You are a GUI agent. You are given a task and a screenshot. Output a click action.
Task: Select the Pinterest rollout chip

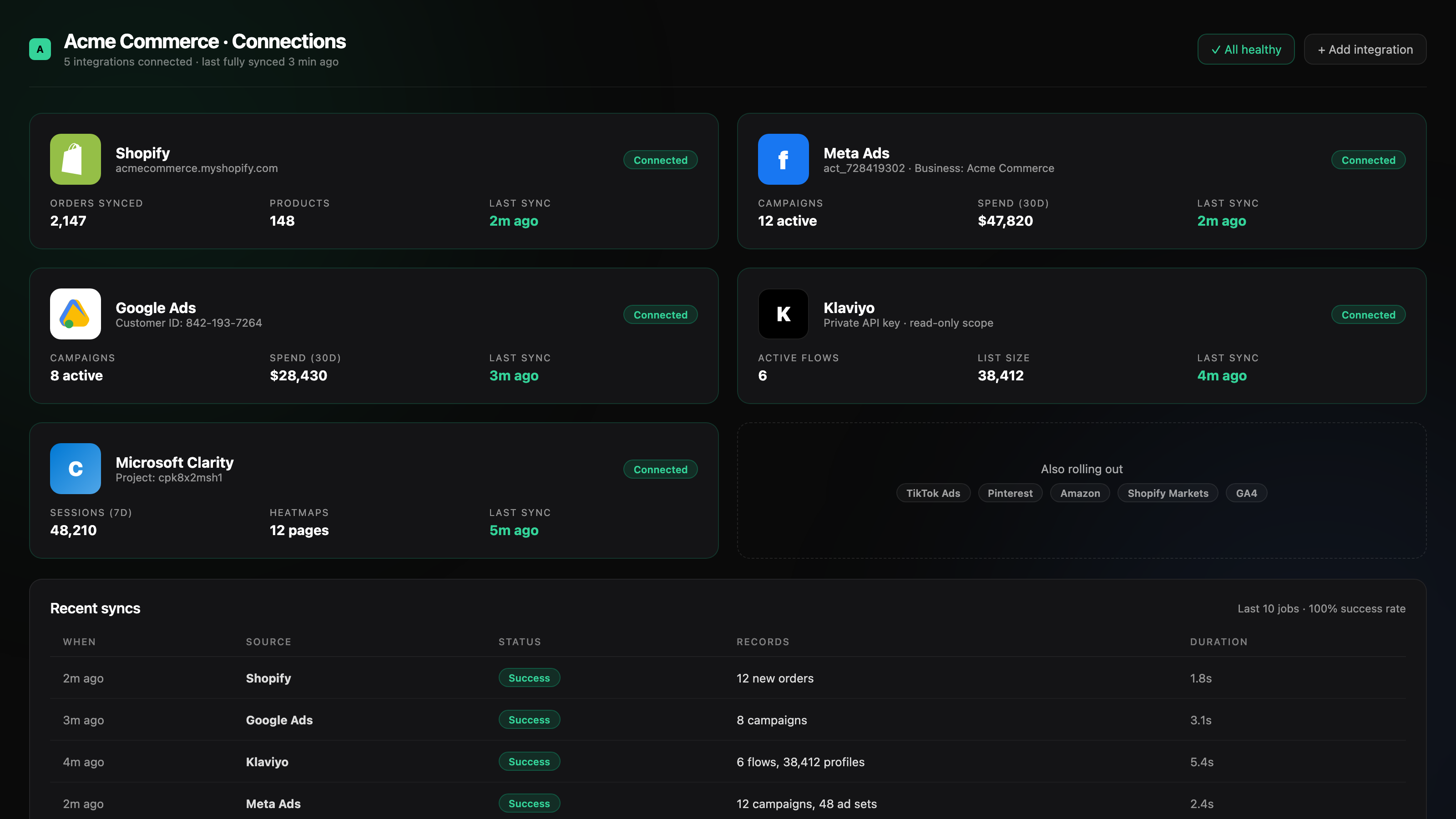tap(1010, 493)
